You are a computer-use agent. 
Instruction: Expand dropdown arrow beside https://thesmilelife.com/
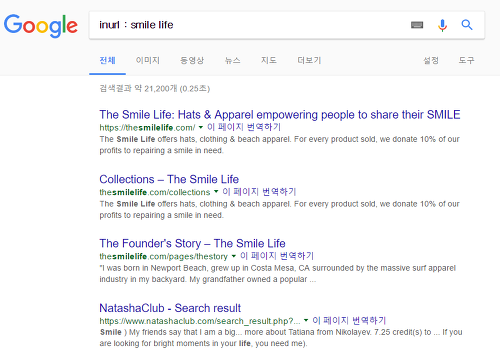[x=201, y=127]
